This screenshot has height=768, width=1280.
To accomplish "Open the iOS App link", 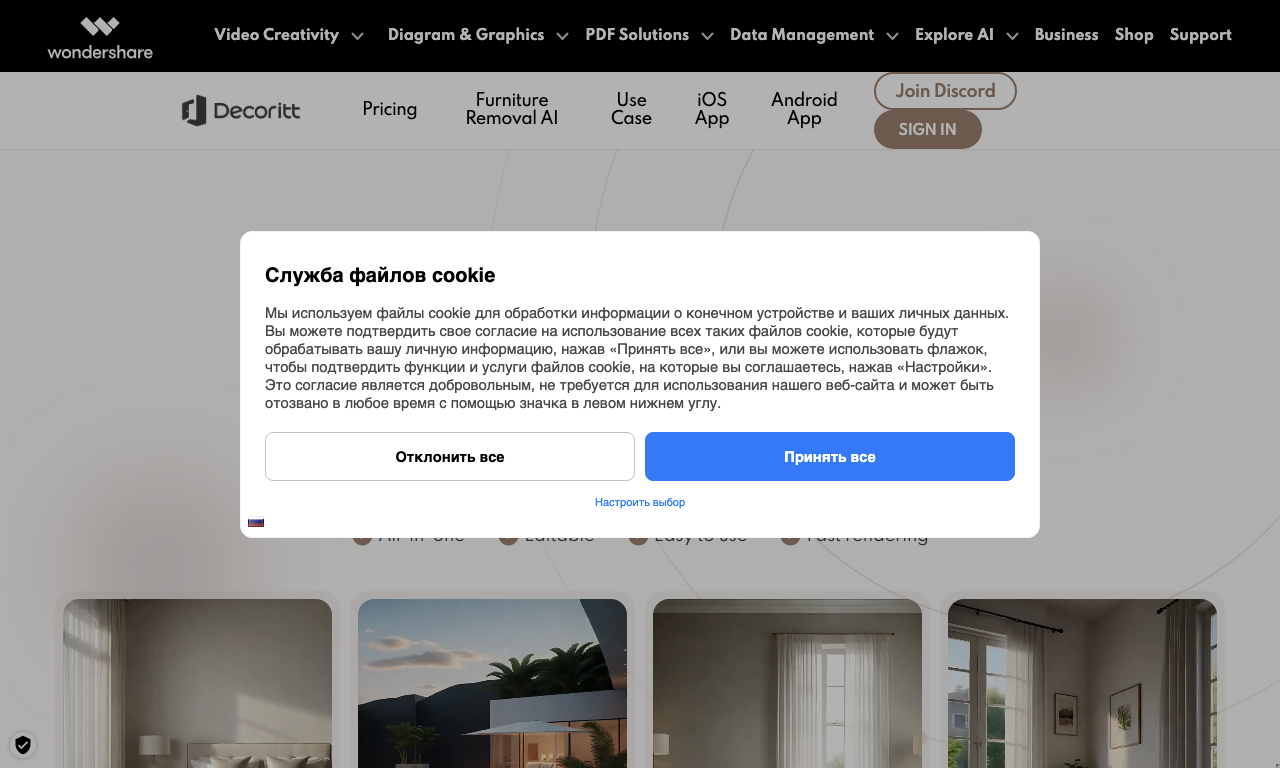I will tap(712, 109).
